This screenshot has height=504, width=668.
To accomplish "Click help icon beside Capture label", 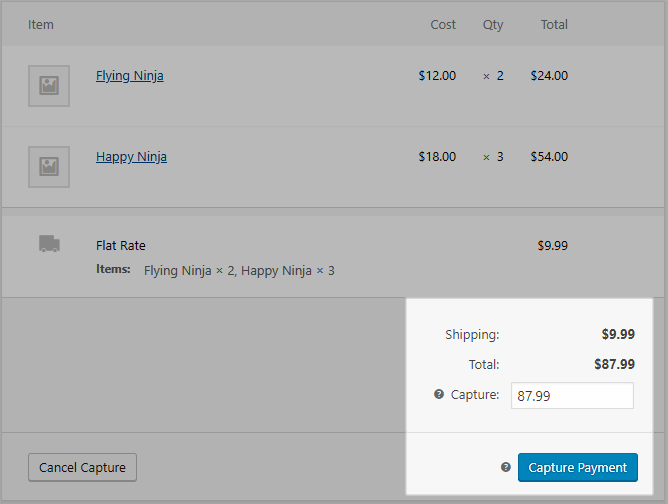I will point(439,394).
